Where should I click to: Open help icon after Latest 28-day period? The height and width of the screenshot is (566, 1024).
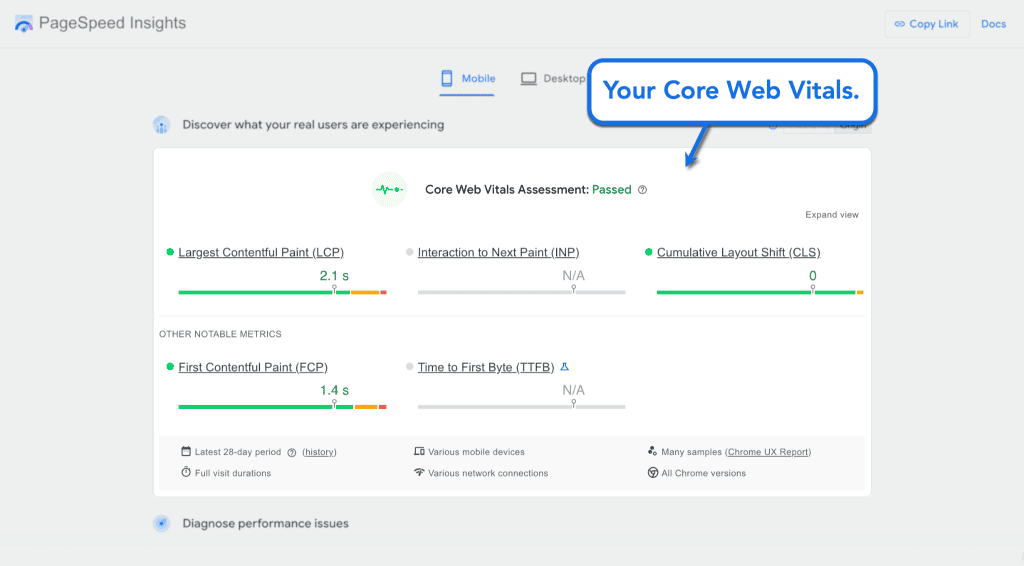(x=292, y=452)
